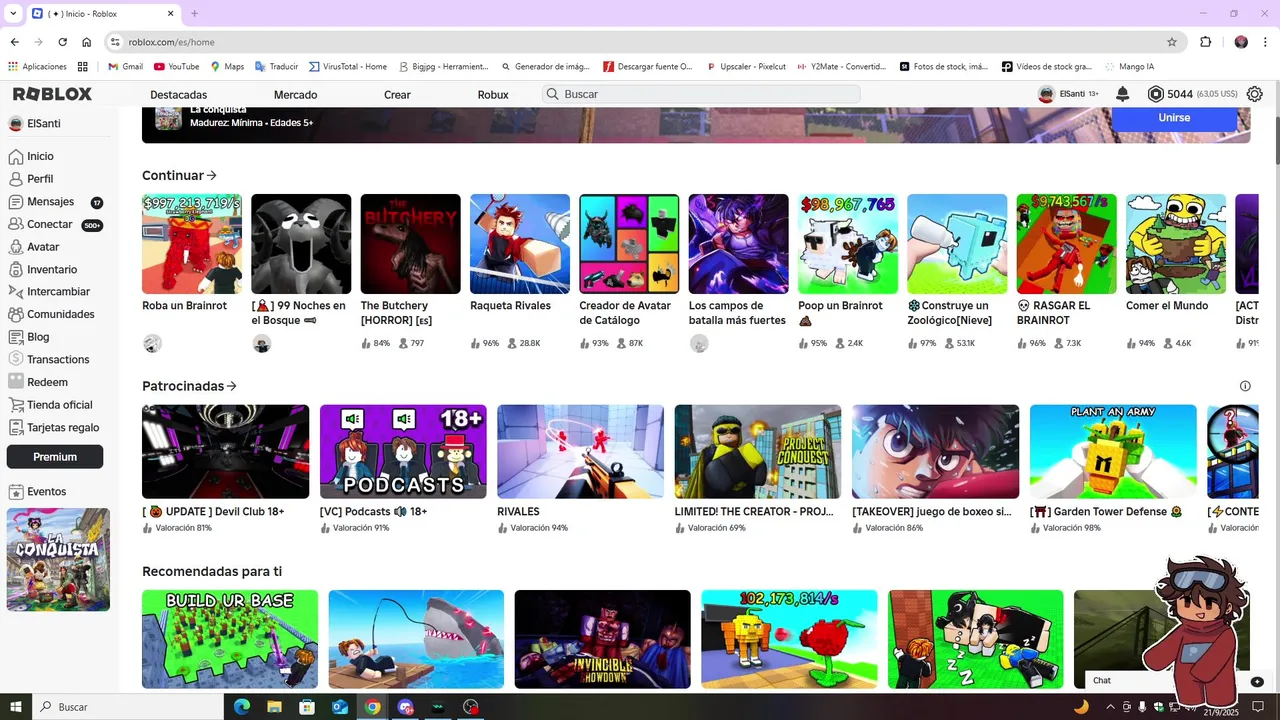Open the Mango IA bookmark
Viewport: 1280px width, 720px height.
(1128, 67)
